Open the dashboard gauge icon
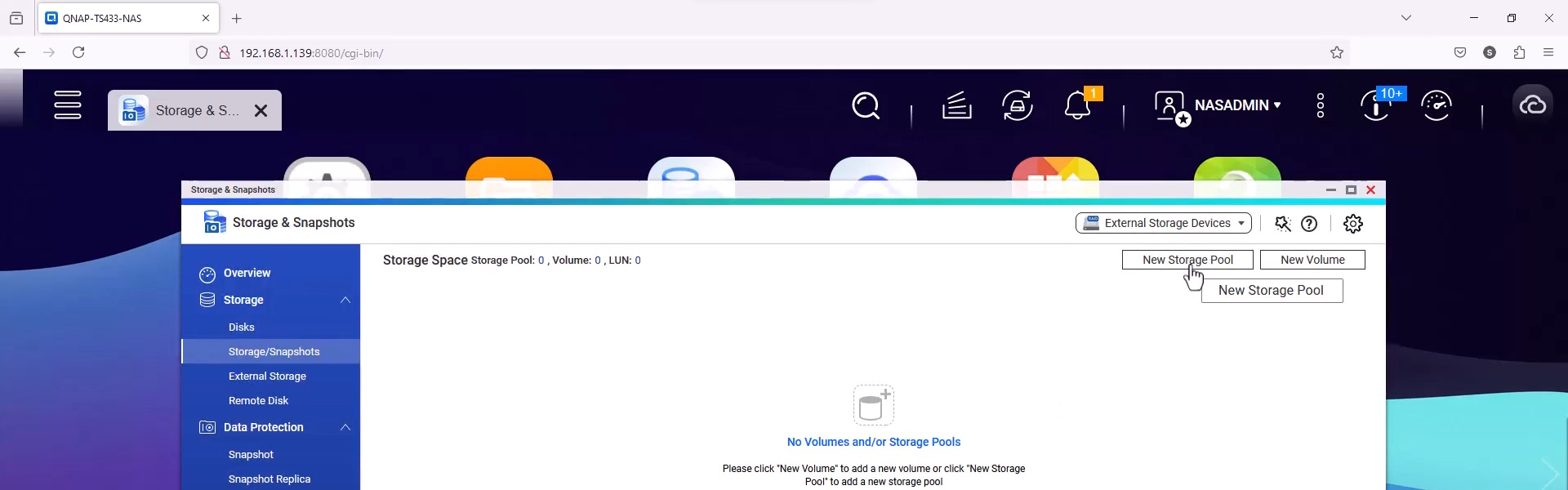Image resolution: width=1568 pixels, height=490 pixels. point(1437,105)
